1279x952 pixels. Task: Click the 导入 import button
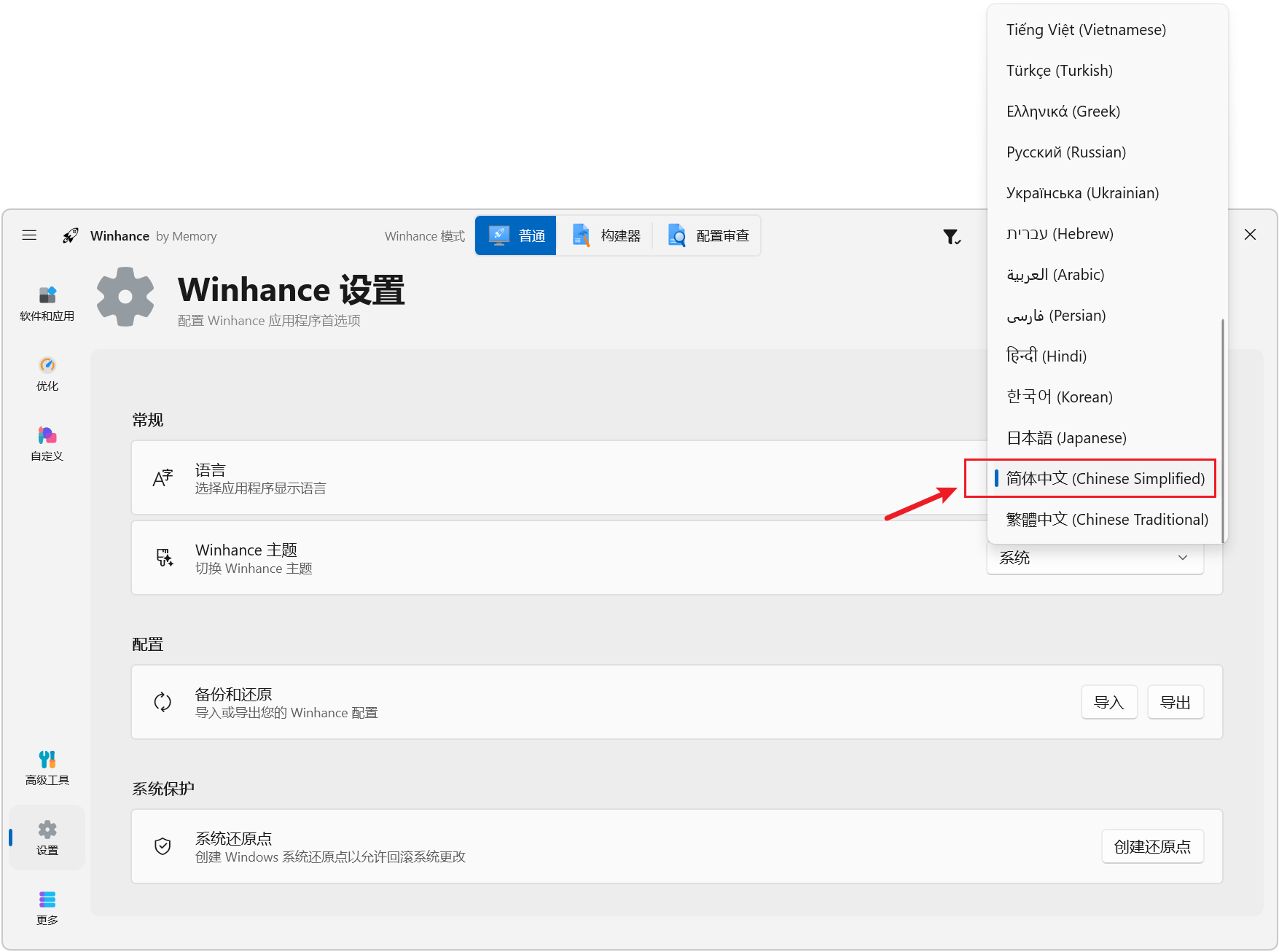tap(1108, 702)
